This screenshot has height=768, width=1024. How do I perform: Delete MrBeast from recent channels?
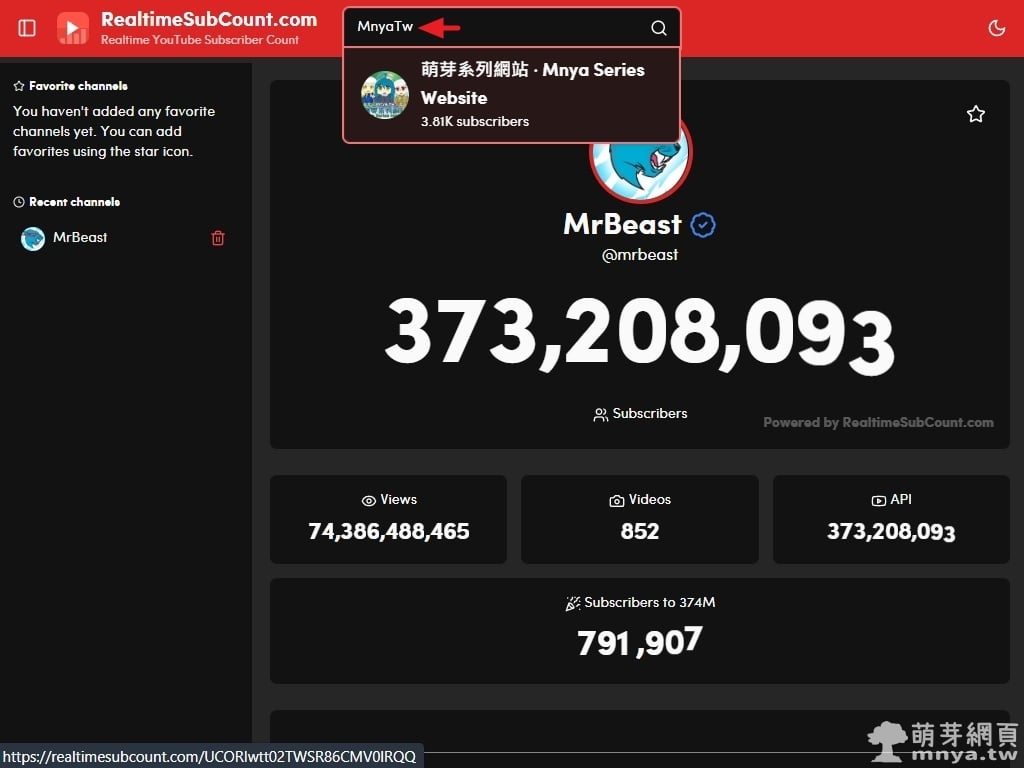point(218,238)
